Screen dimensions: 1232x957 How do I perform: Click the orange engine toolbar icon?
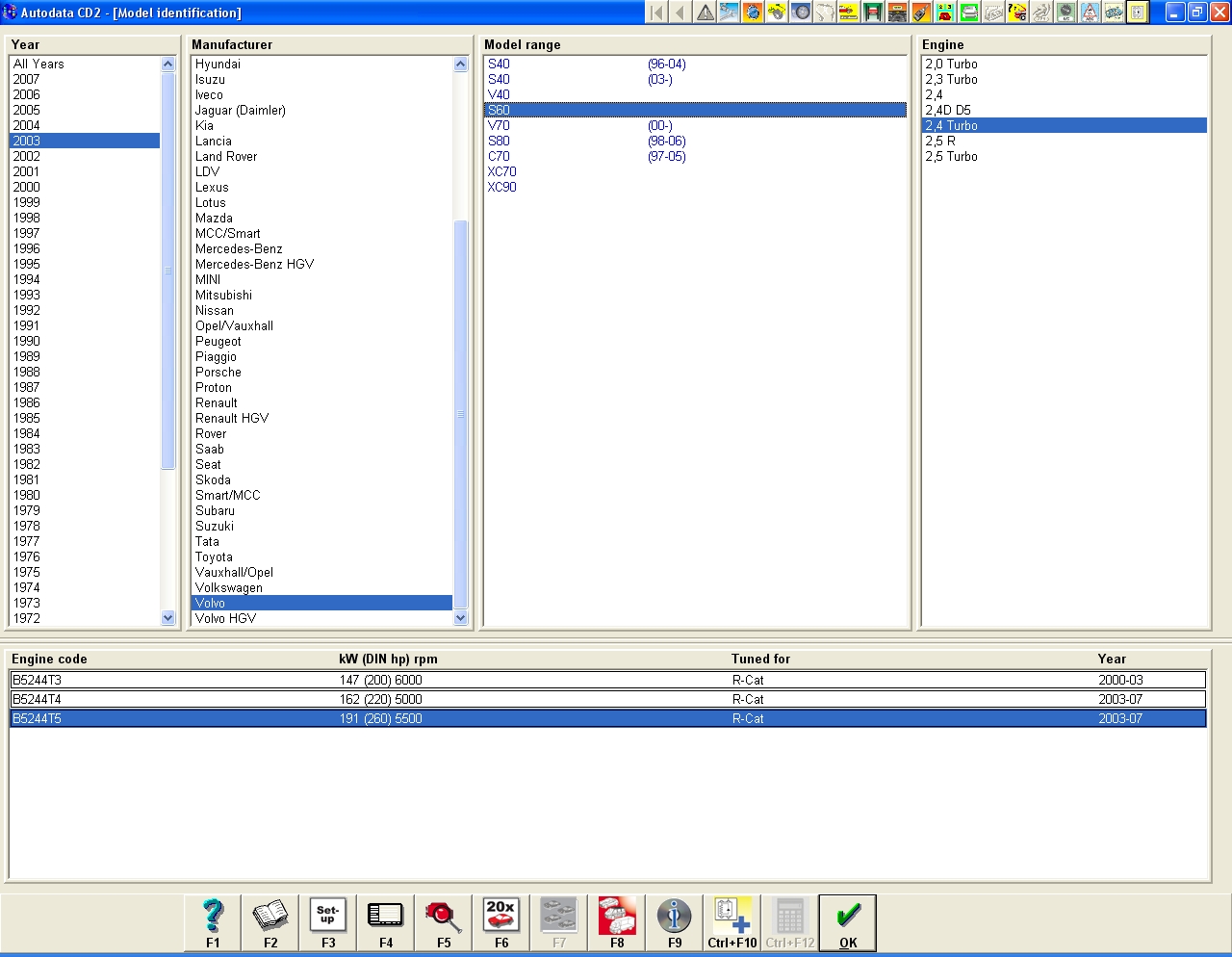click(x=753, y=12)
